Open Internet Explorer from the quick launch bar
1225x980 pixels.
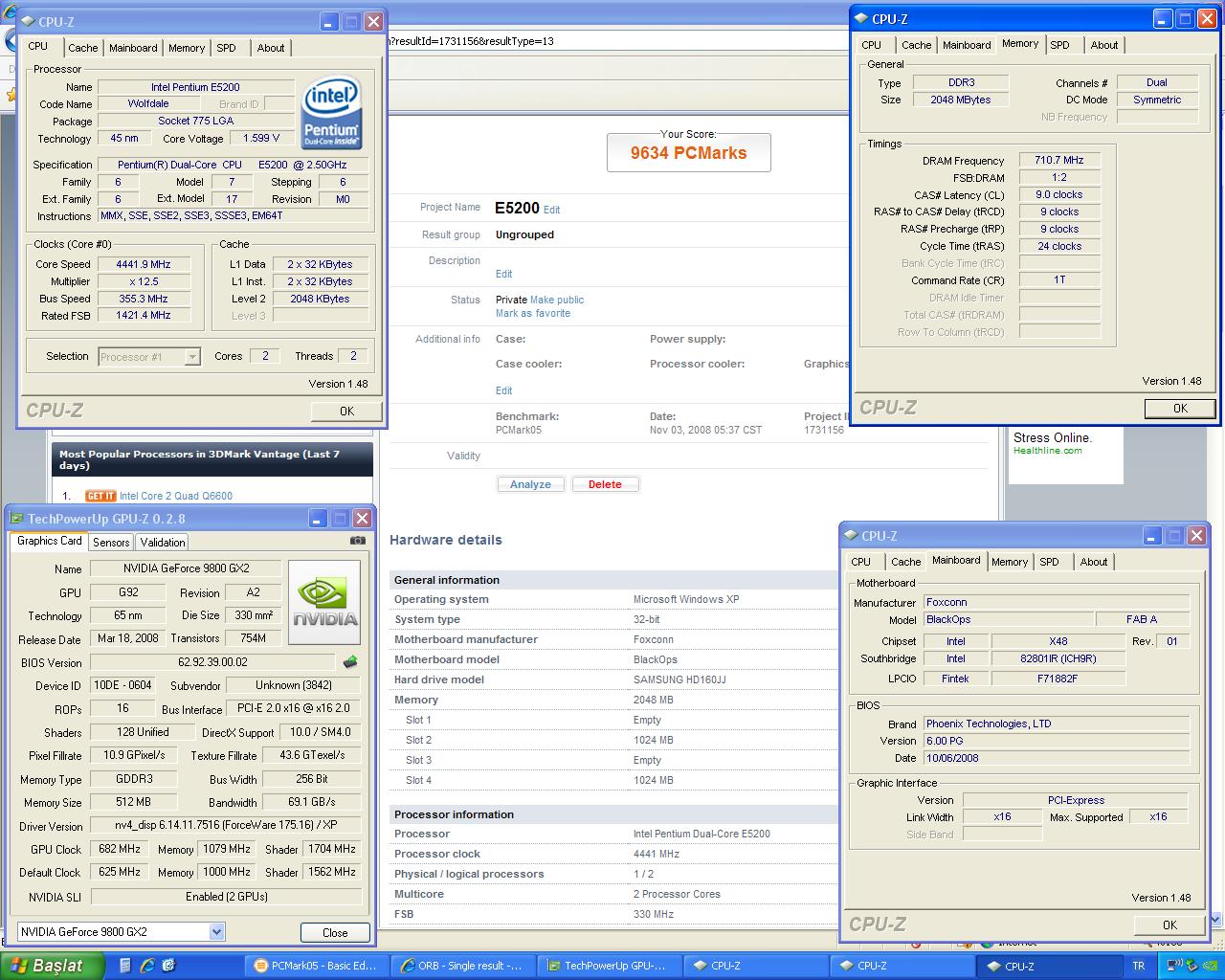(147, 966)
